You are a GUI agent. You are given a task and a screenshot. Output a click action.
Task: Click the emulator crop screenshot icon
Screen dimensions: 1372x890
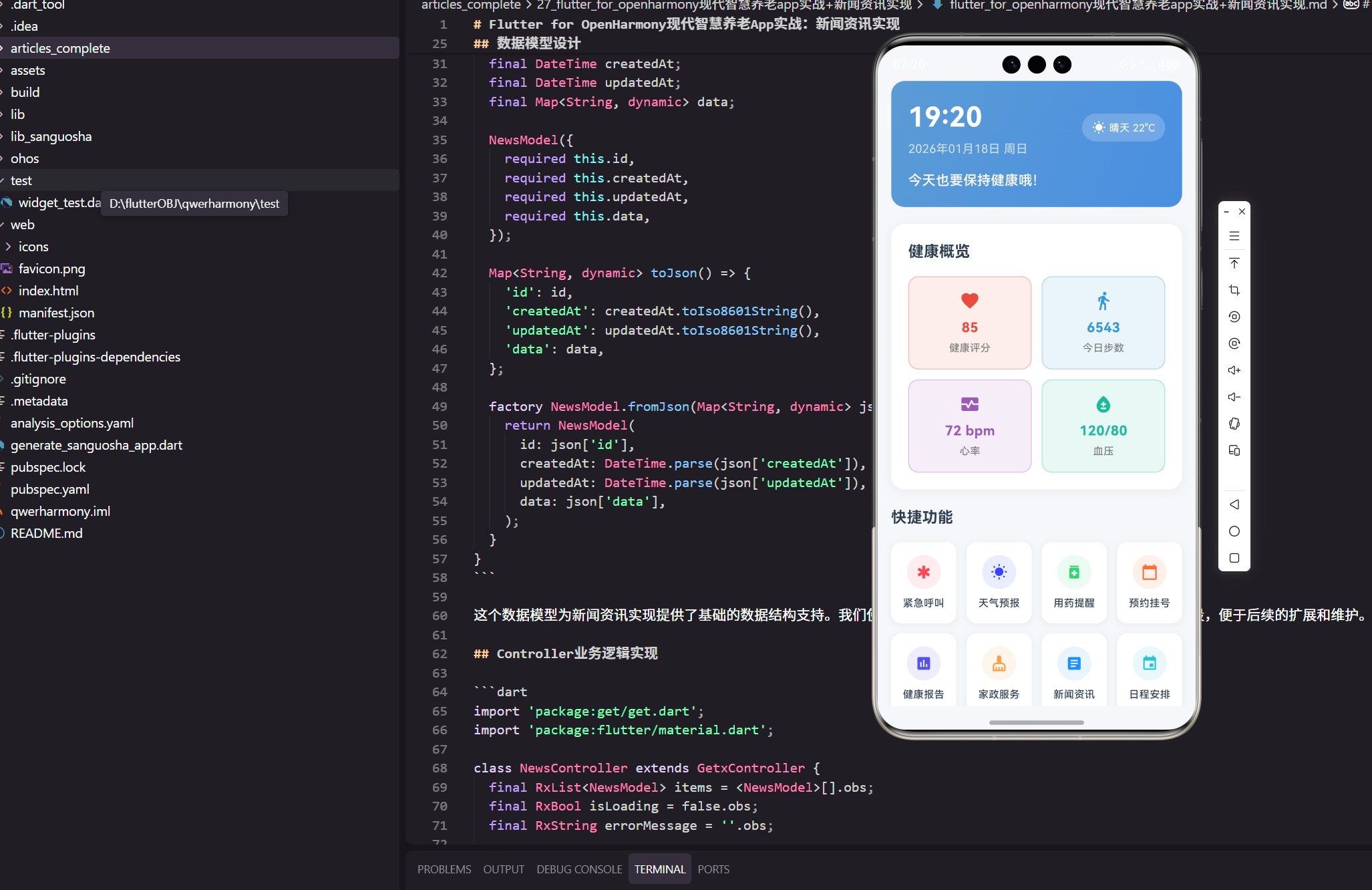1234,290
